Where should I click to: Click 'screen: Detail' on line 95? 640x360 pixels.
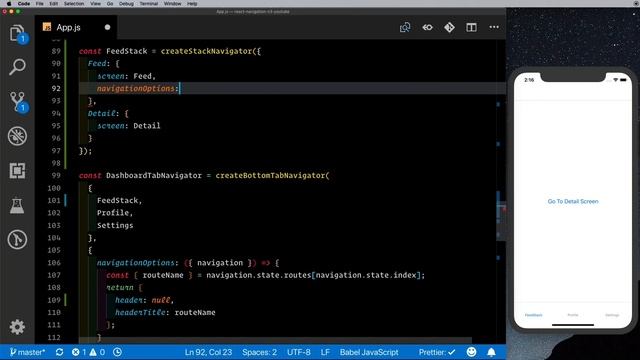129,126
